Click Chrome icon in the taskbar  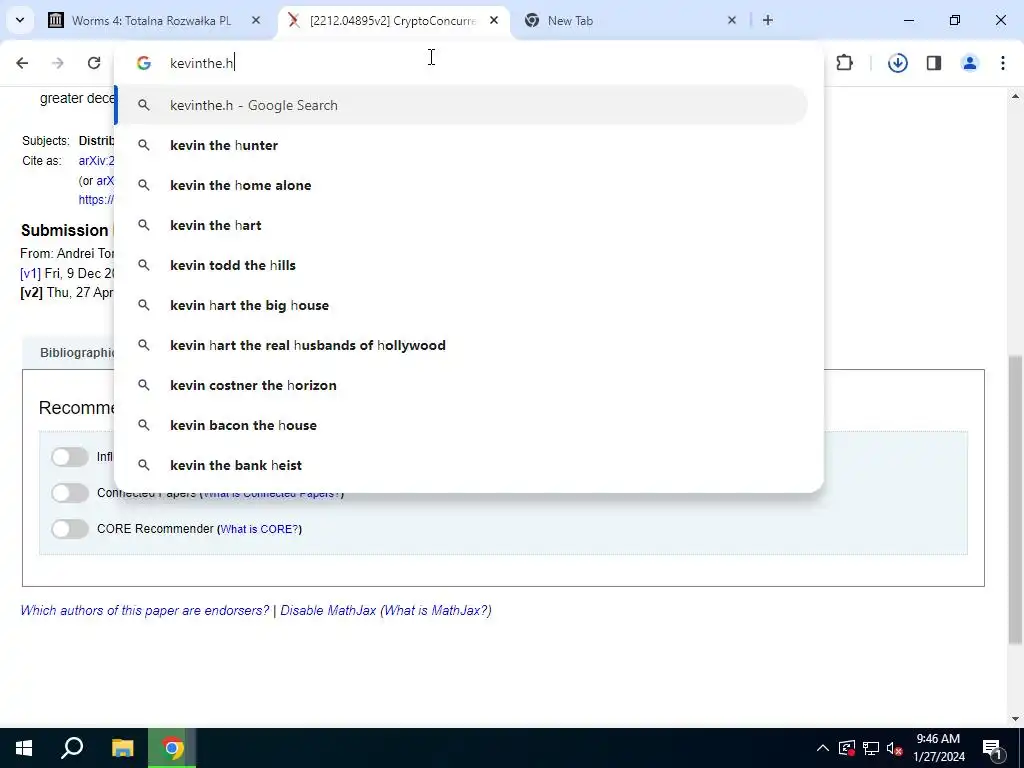point(172,748)
